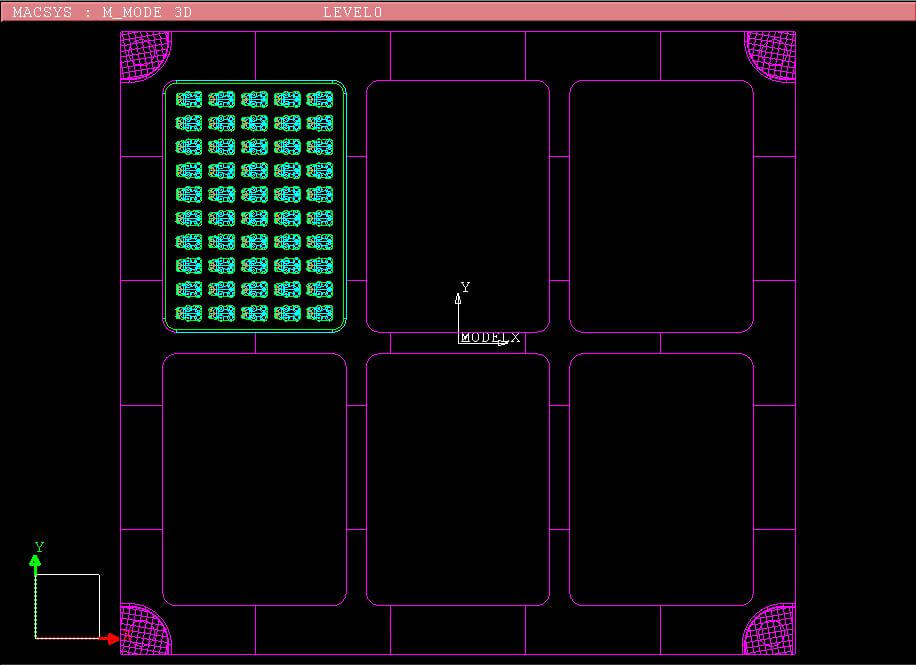Select the middle cyan part in the top row

click(x=254, y=99)
